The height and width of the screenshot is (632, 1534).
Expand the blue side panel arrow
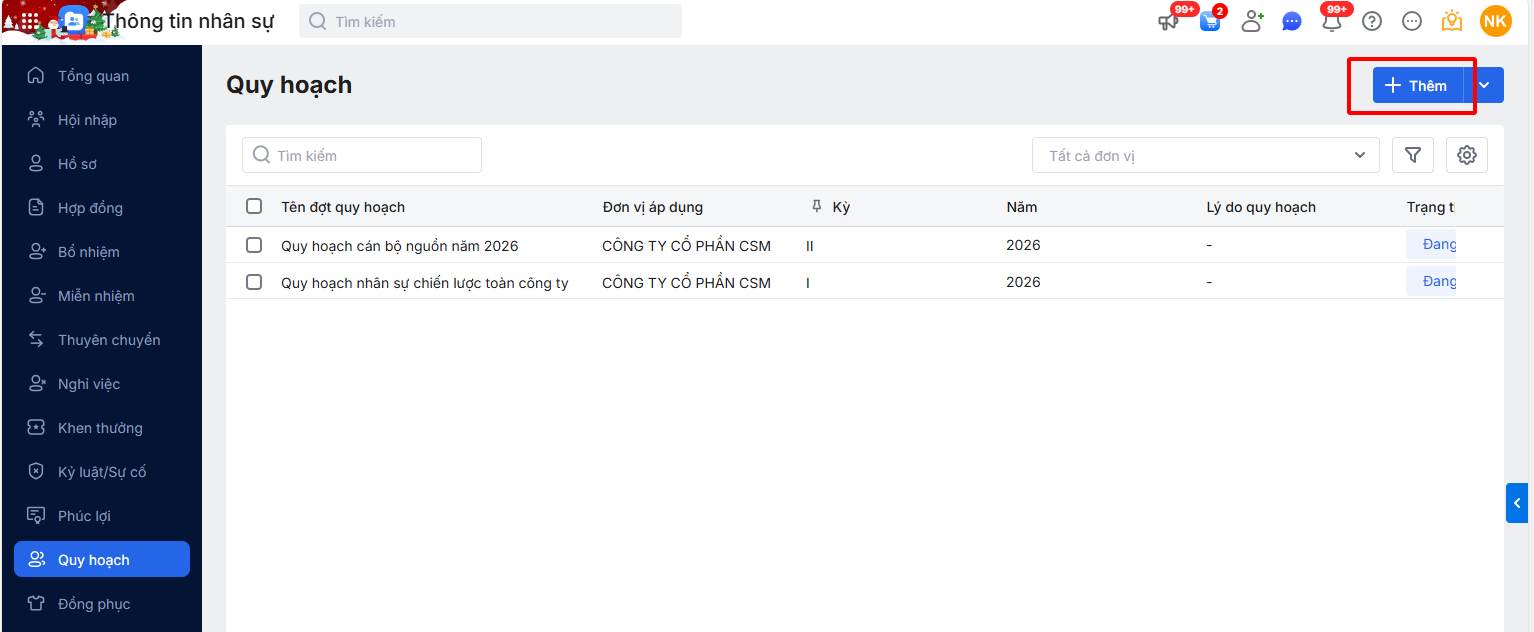point(1517,503)
